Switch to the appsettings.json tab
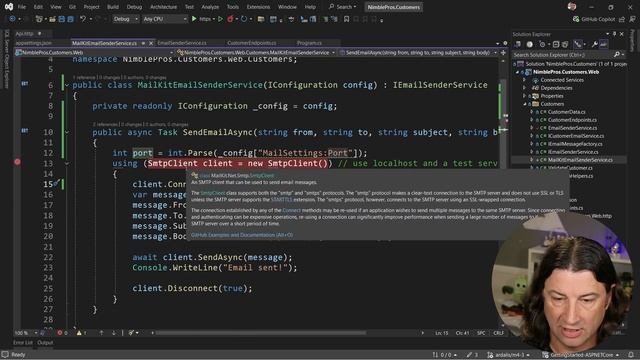Screen dimensions: 640x360 (33, 43)
